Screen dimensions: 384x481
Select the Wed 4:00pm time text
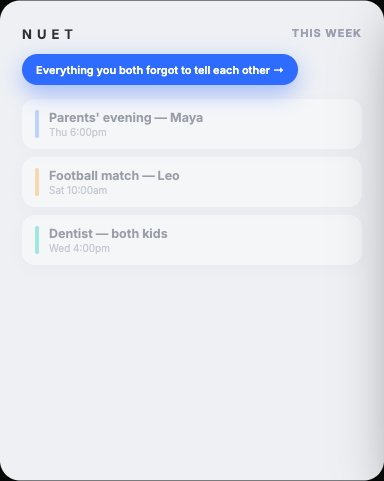click(79, 248)
